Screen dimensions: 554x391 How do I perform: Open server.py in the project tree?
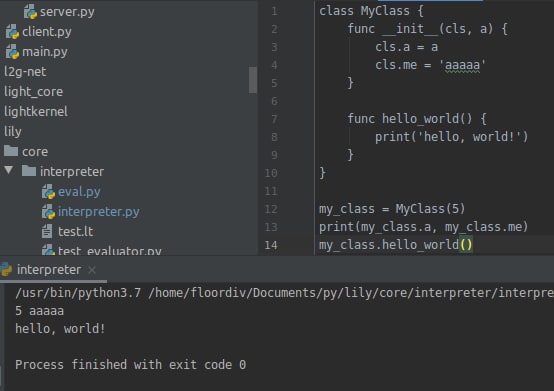pos(67,12)
